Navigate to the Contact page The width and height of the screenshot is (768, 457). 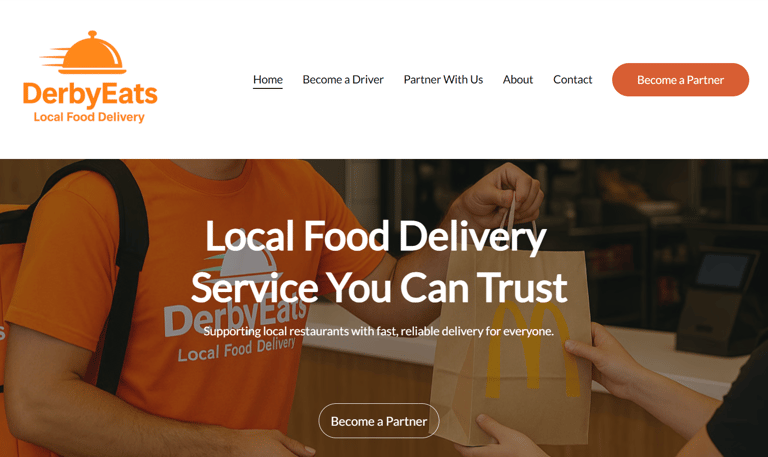(x=573, y=79)
